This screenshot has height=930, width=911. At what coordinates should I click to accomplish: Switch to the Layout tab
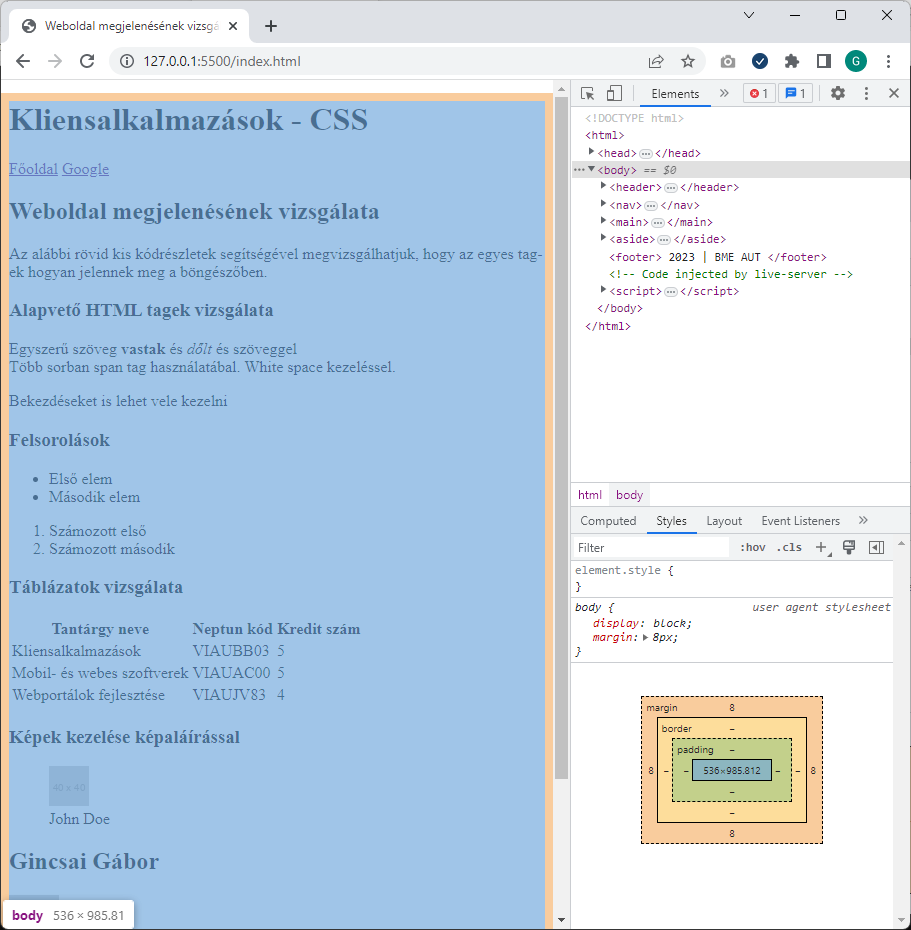click(724, 521)
